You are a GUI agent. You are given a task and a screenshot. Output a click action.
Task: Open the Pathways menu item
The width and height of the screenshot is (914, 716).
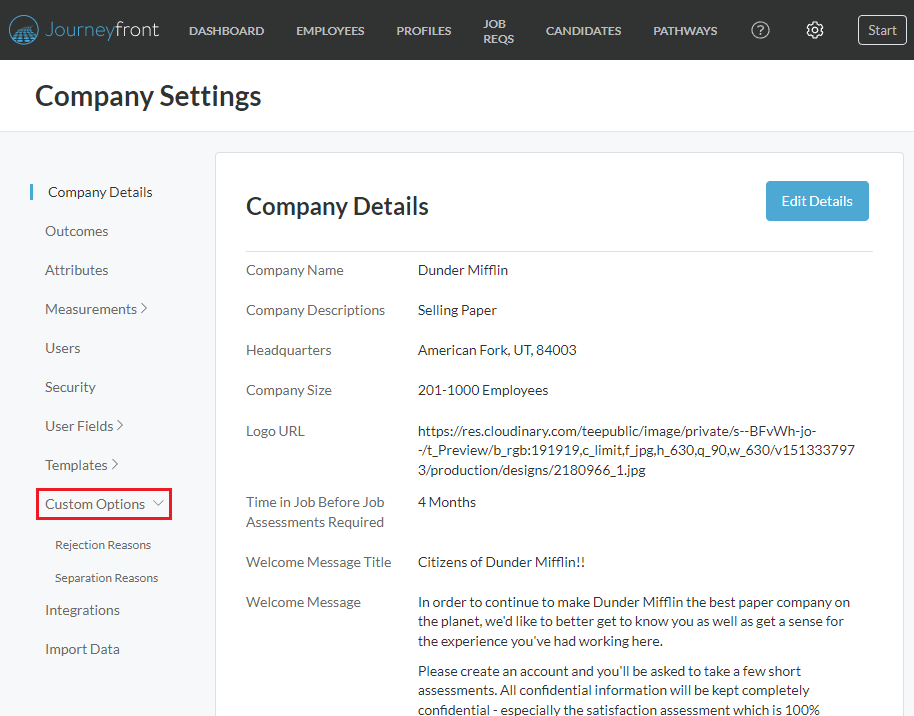(685, 31)
